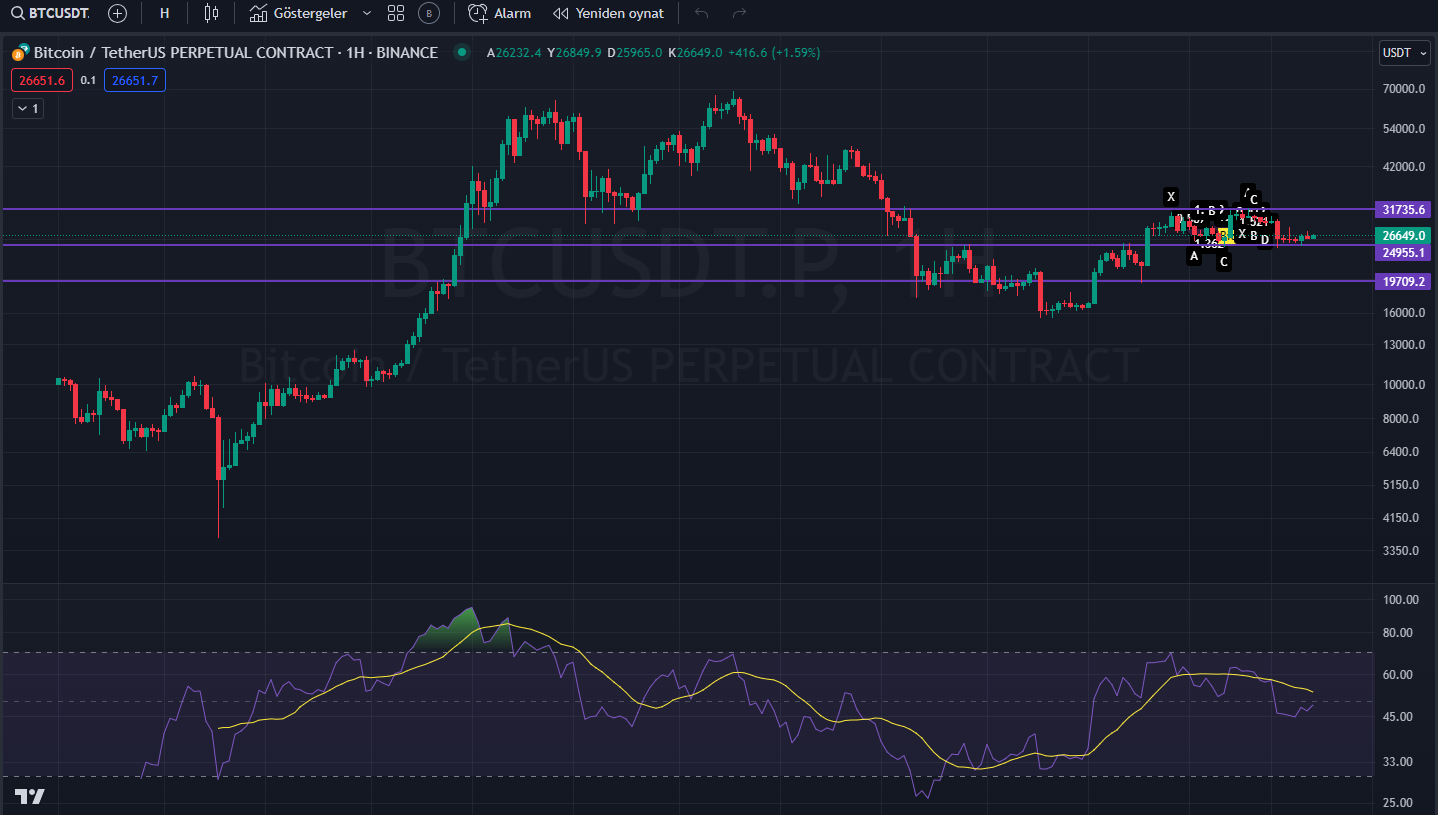Open the BTCUSDT symbol search
1438x815 pixels.
pyautogui.click(x=50, y=13)
